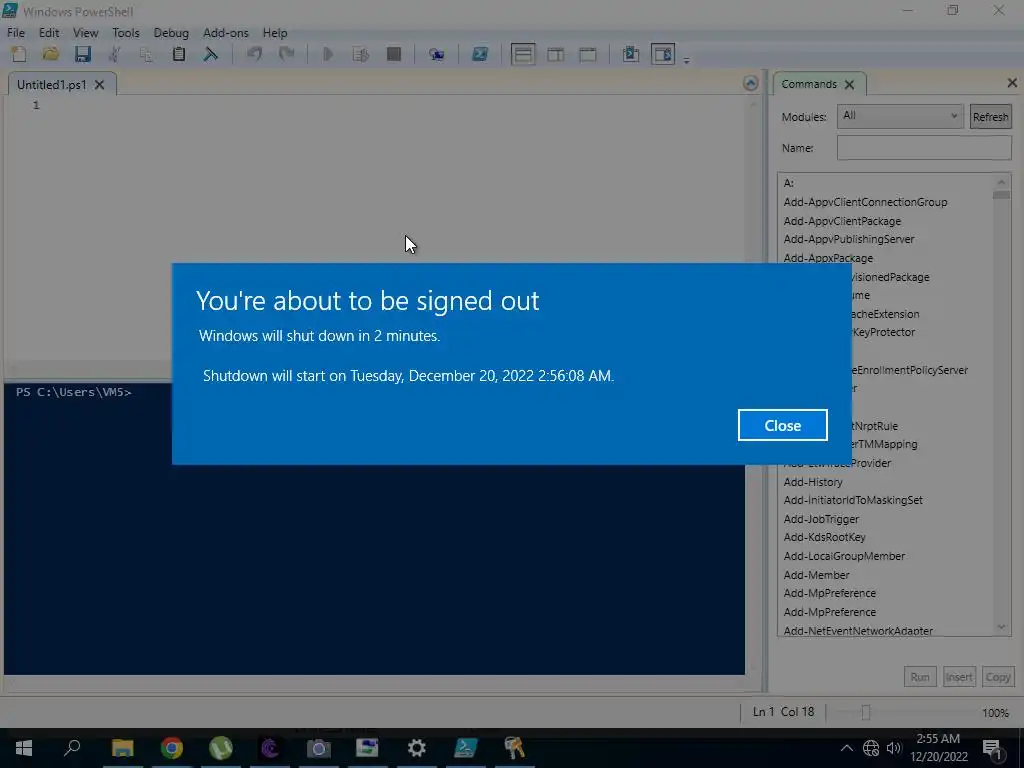The height and width of the screenshot is (768, 1024).
Task: Click the Name search input field
Action: coord(924,148)
